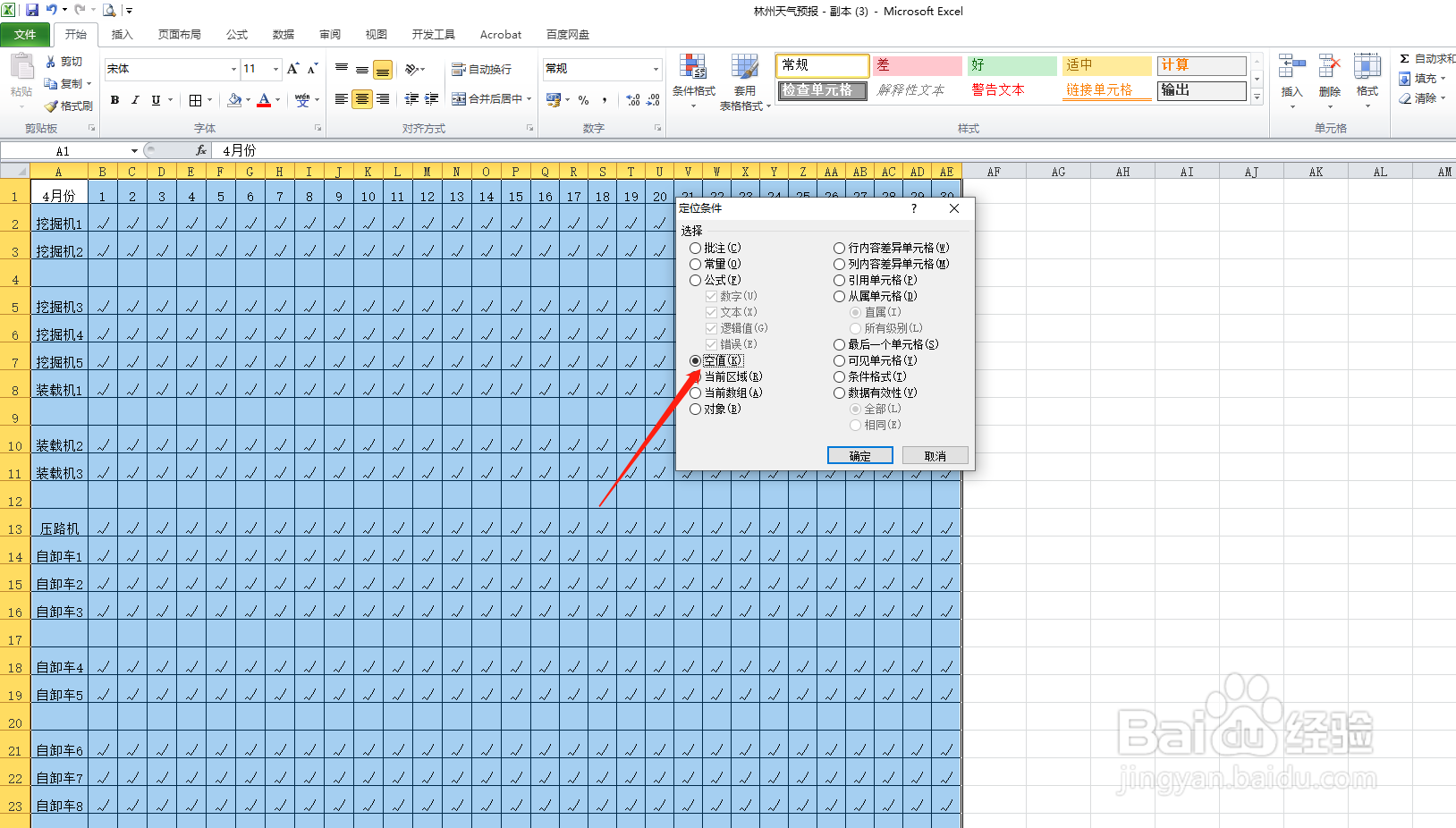Click the formula bar input showing 4月份
The image size is (1456, 828).
[x=832, y=150]
